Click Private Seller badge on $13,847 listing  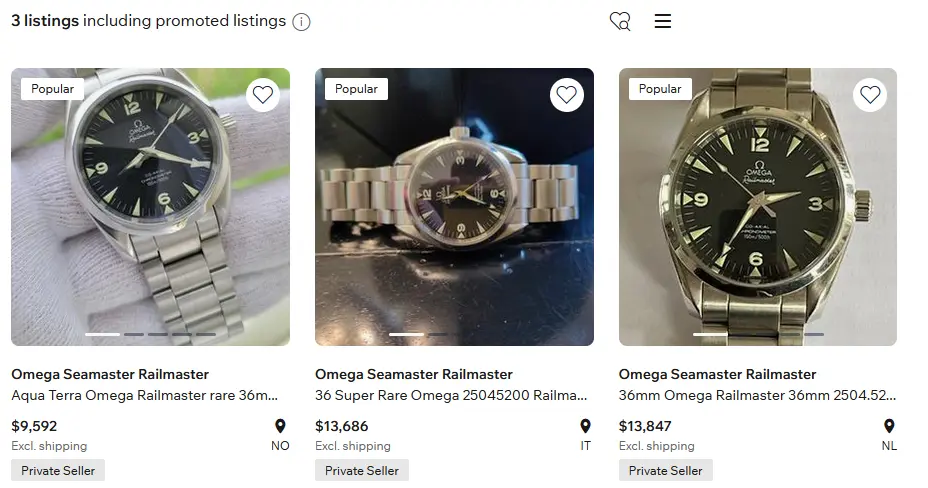[665, 470]
